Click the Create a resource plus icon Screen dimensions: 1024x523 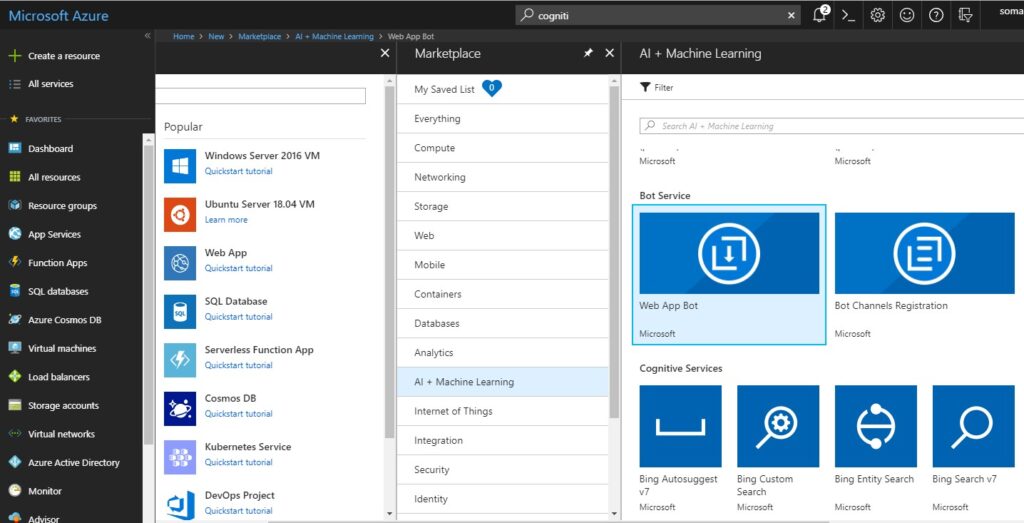pyautogui.click(x=14, y=56)
